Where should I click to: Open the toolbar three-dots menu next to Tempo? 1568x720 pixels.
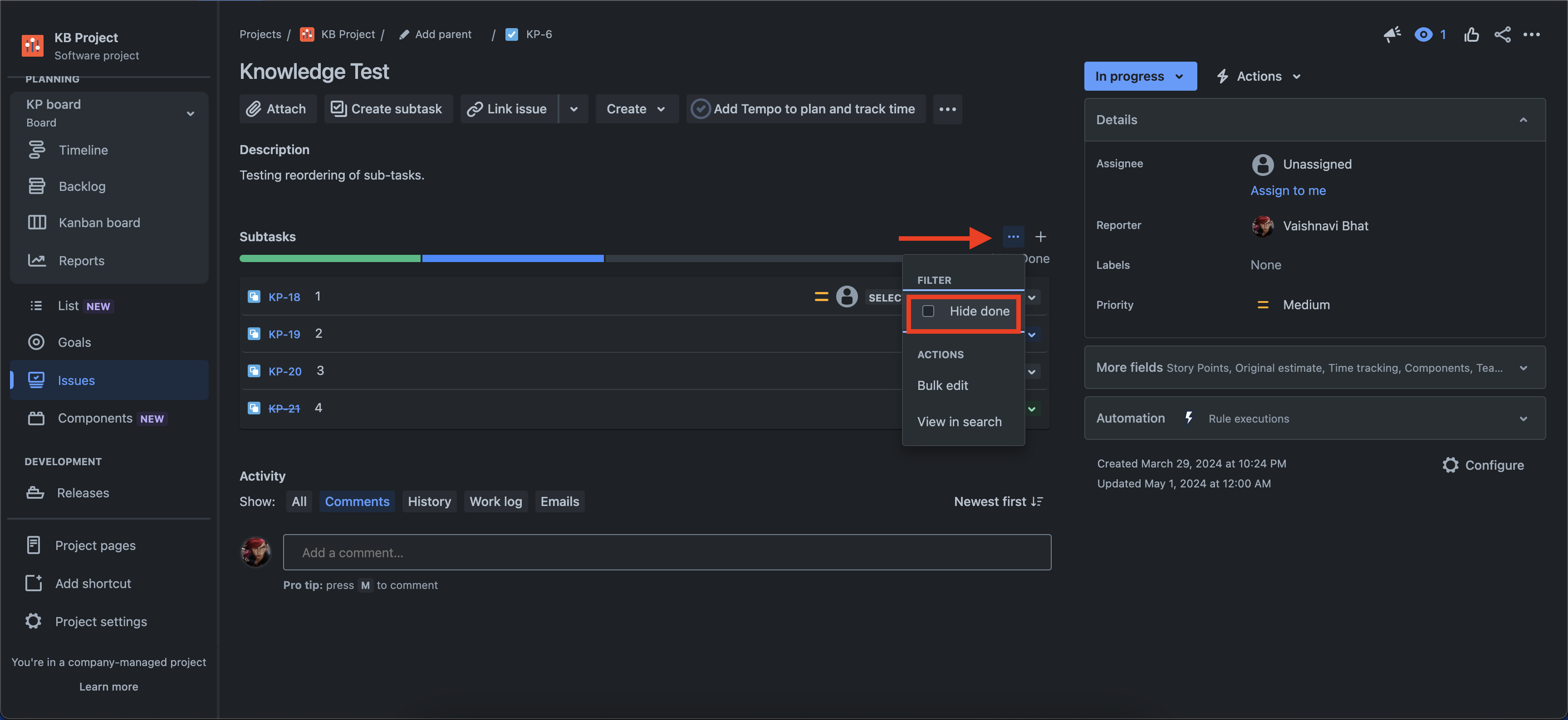947,109
